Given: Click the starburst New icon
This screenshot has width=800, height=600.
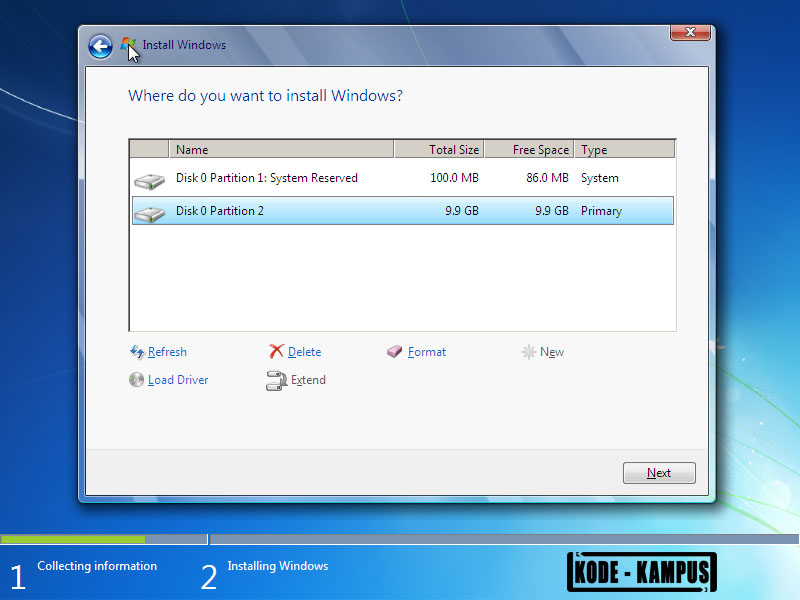Looking at the screenshot, I should [x=528, y=352].
